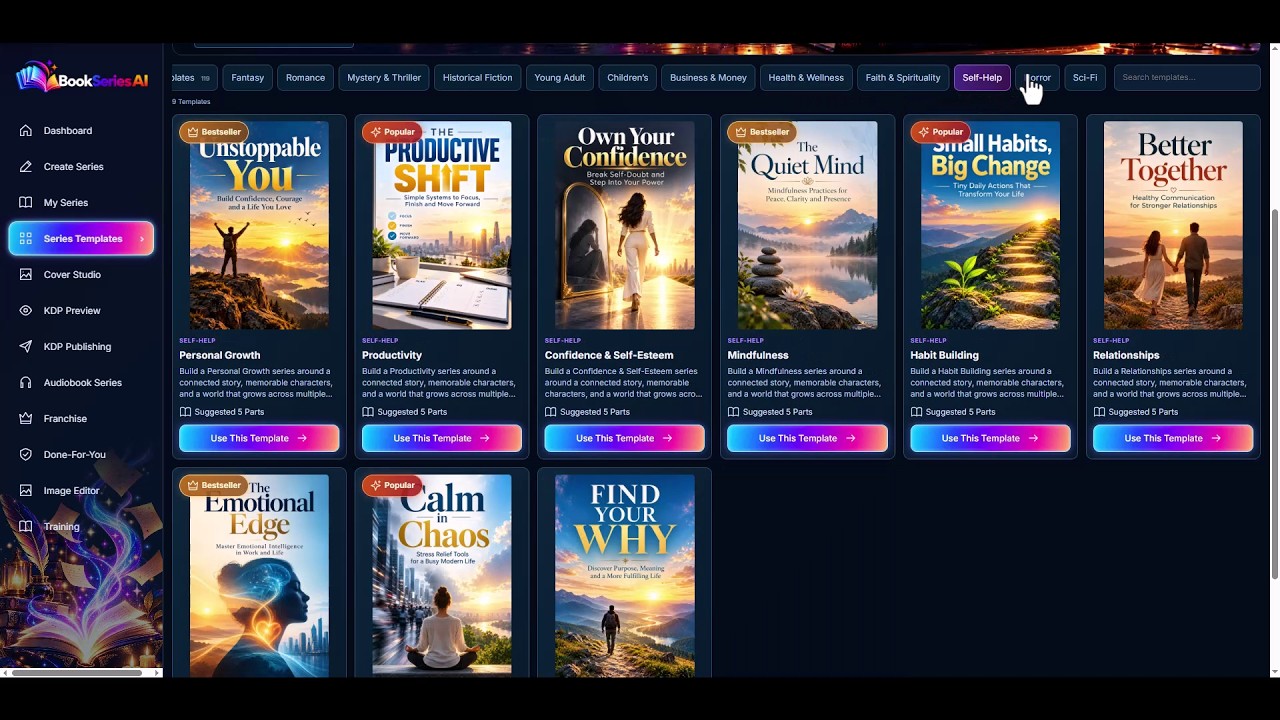Select the Historical Fiction filter
The width and height of the screenshot is (1280, 720).
coord(477,78)
